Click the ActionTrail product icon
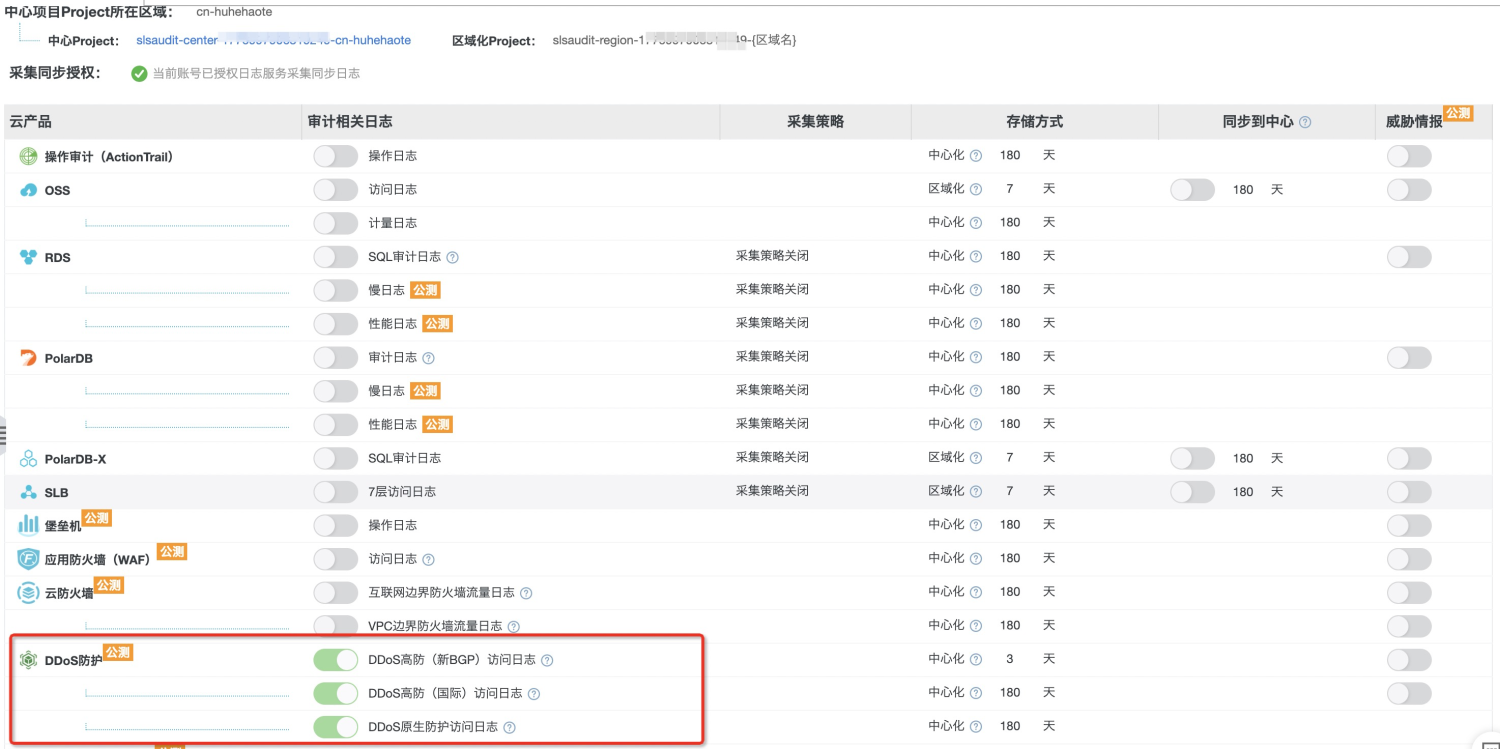Viewport: 1500px width, 749px height. coord(28,157)
